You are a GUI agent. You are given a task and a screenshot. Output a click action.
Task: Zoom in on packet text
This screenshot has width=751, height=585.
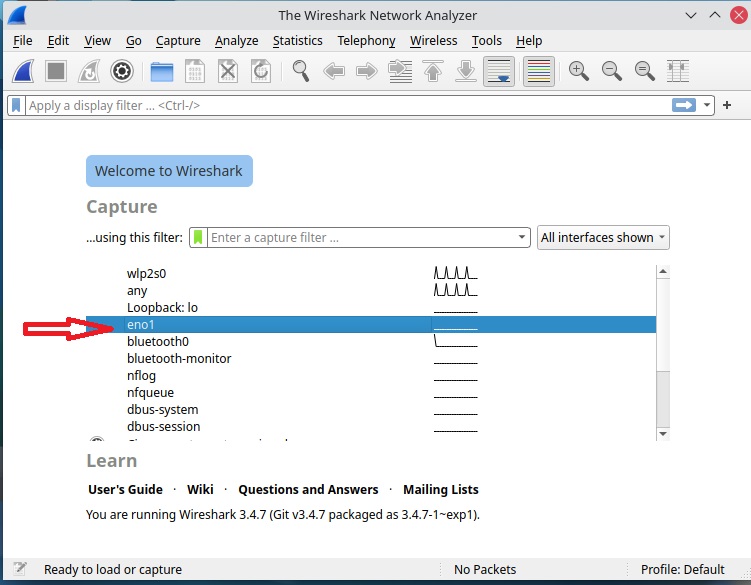coord(578,71)
